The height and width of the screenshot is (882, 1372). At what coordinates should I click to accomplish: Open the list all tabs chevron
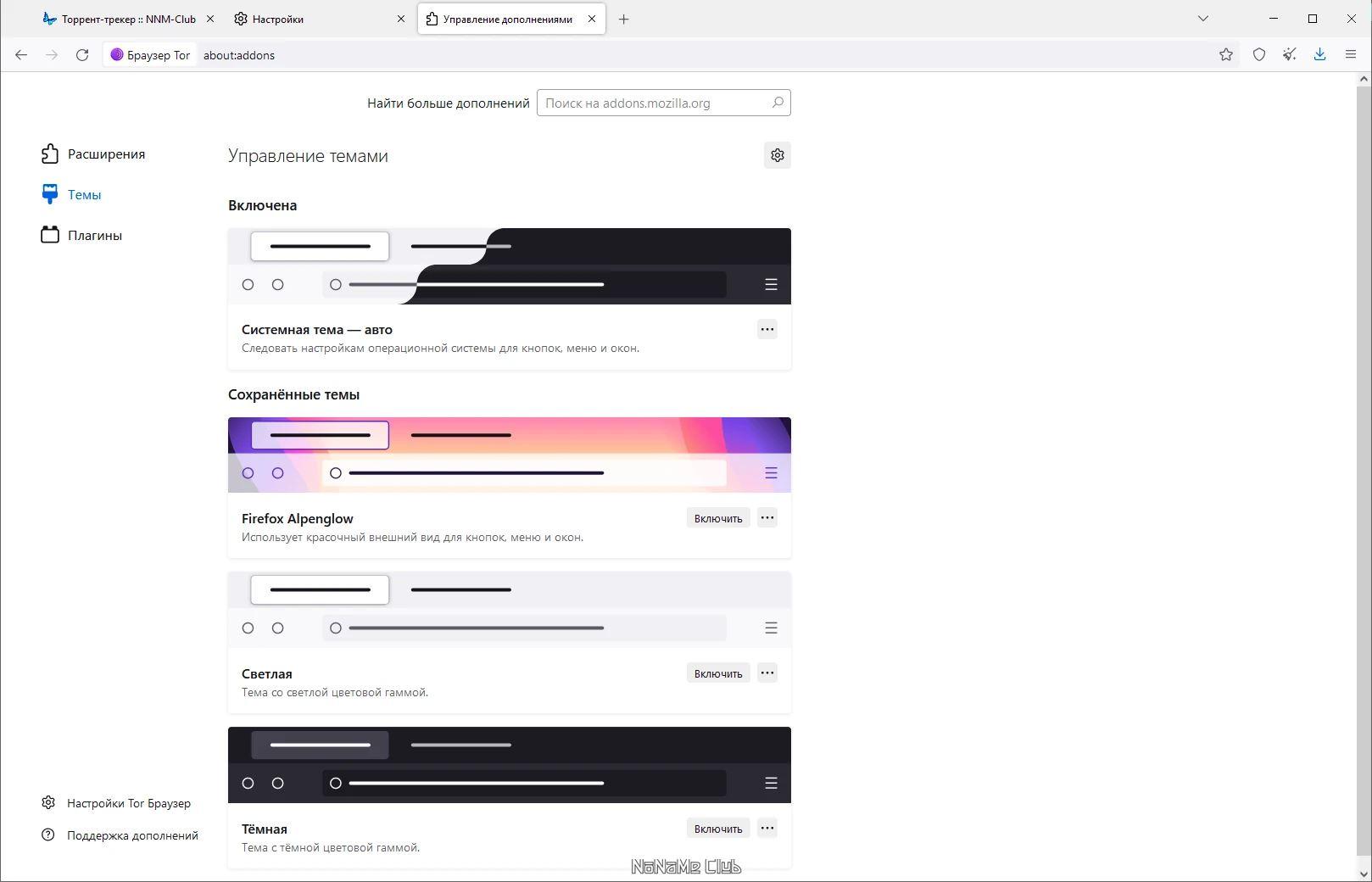click(x=1202, y=19)
